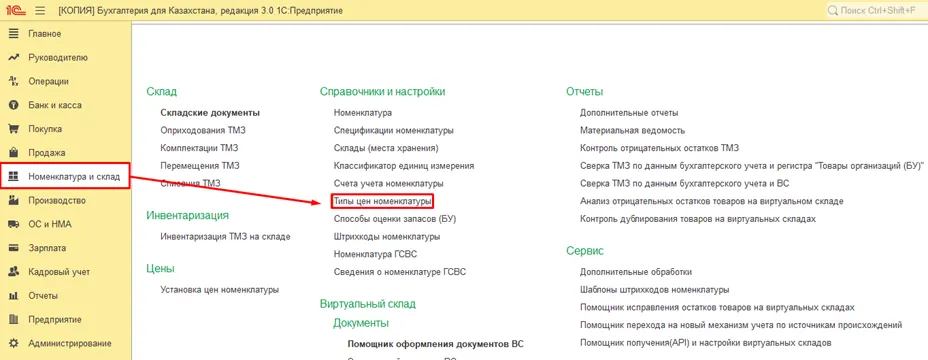The height and width of the screenshot is (360, 928).
Task: Click the Администрирование gear icon
Action: click(x=14, y=343)
